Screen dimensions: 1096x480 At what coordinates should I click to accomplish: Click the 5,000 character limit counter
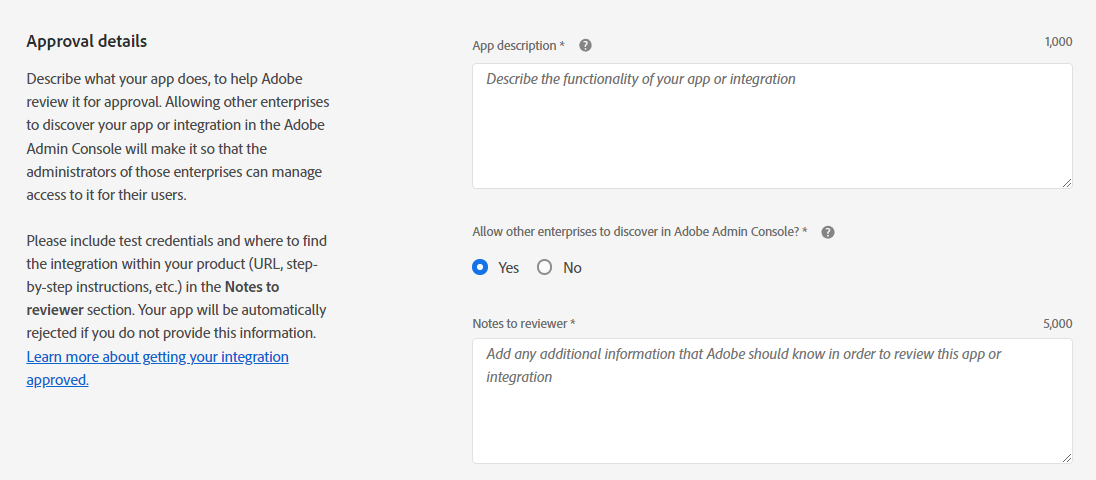point(1058,324)
